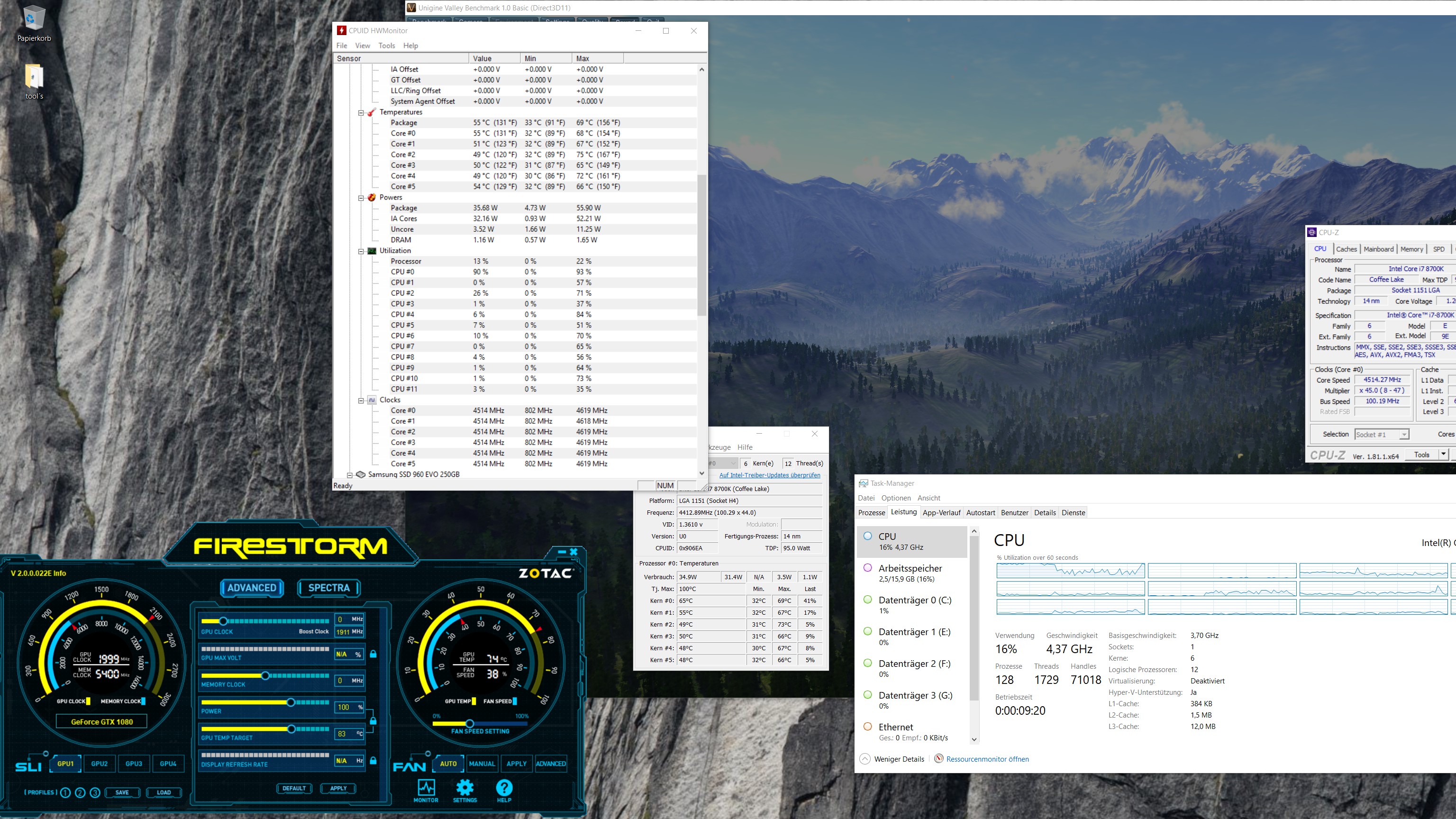Click the HWMonitor vertical scrollbar down arrow
Image resolution: width=1456 pixels, height=819 pixels.
(702, 473)
